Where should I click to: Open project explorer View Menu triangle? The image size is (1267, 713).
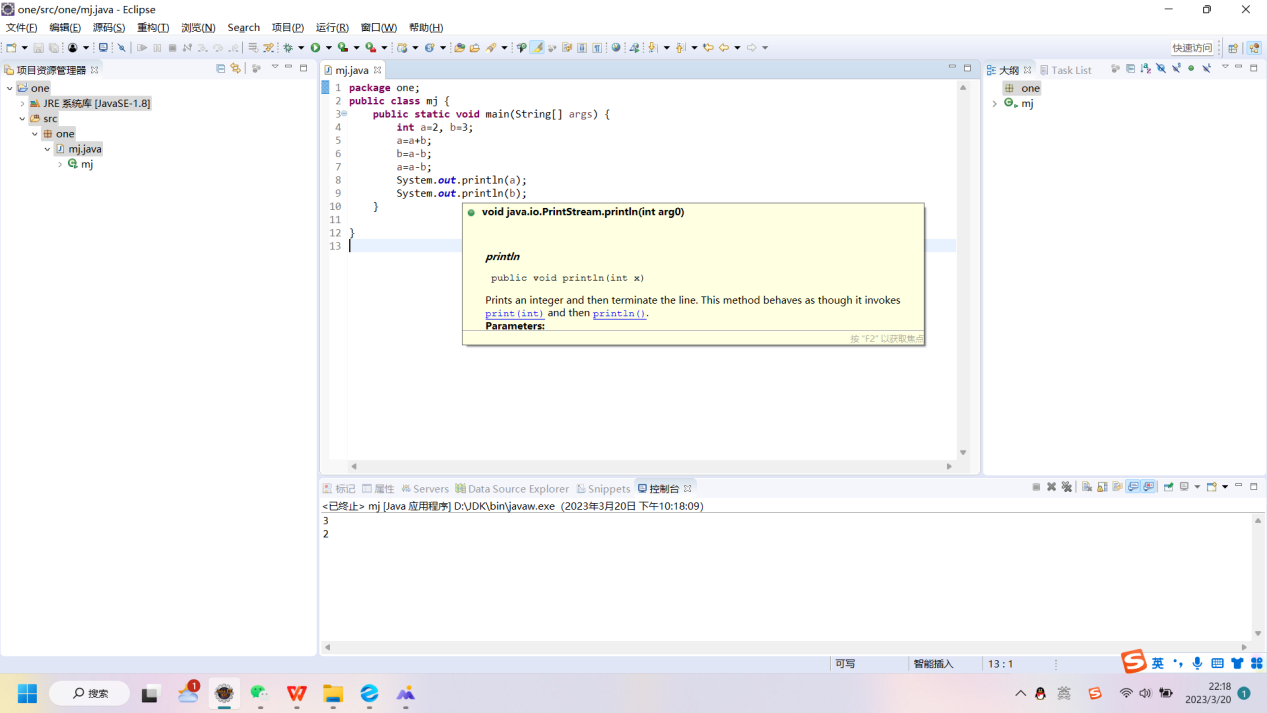(275, 67)
